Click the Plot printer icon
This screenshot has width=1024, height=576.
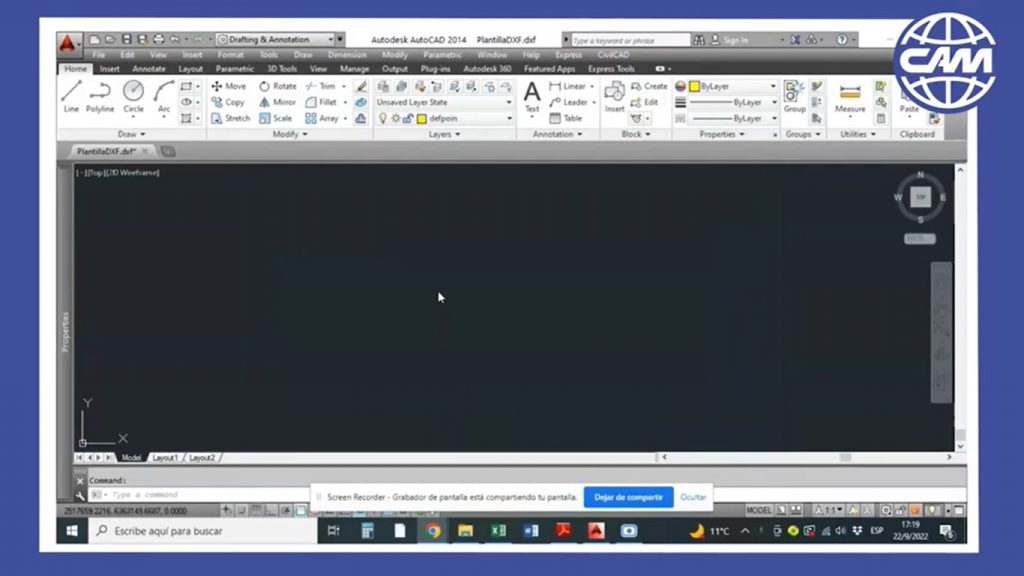tap(159, 40)
